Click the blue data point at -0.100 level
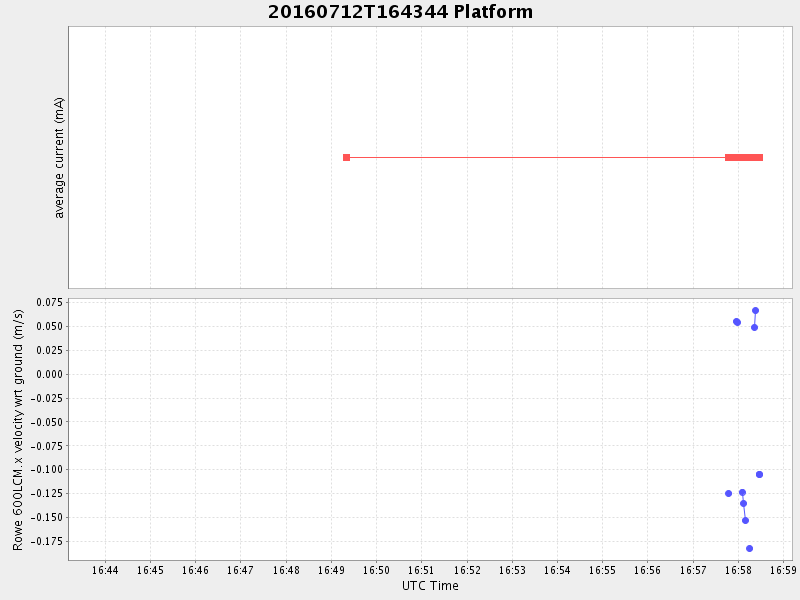 click(x=759, y=474)
